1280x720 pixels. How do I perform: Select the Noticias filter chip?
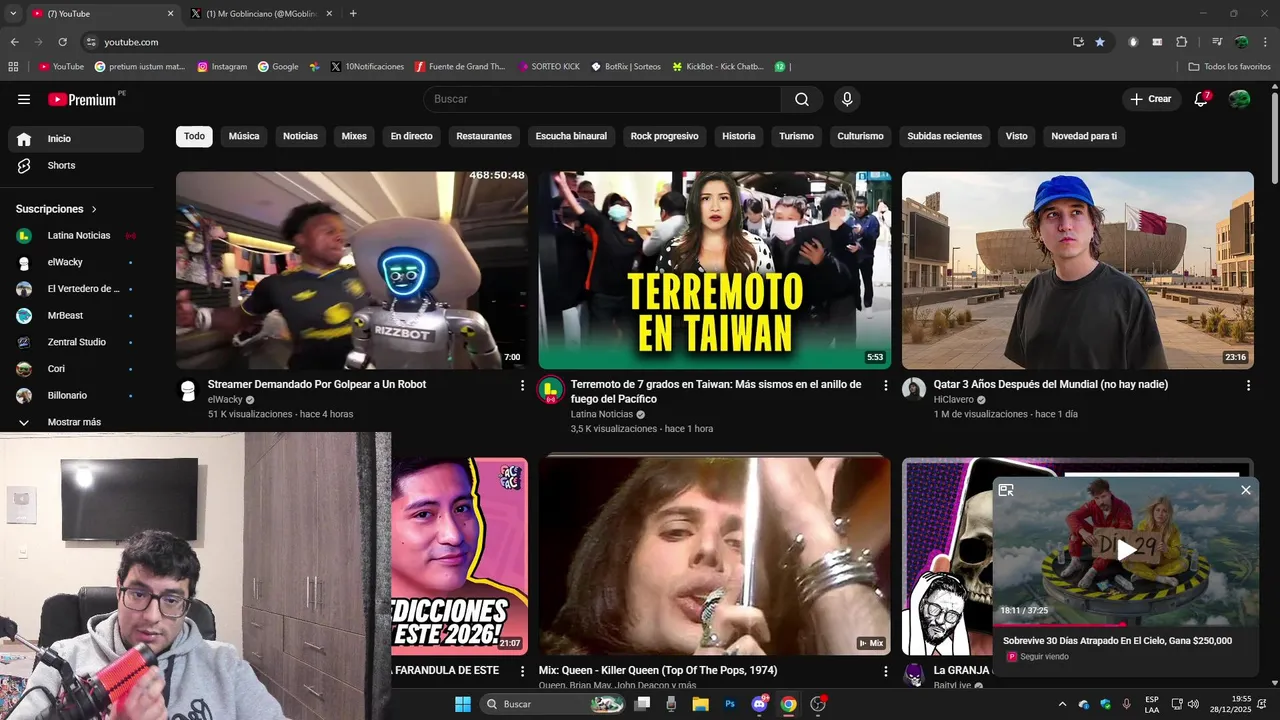click(x=300, y=136)
